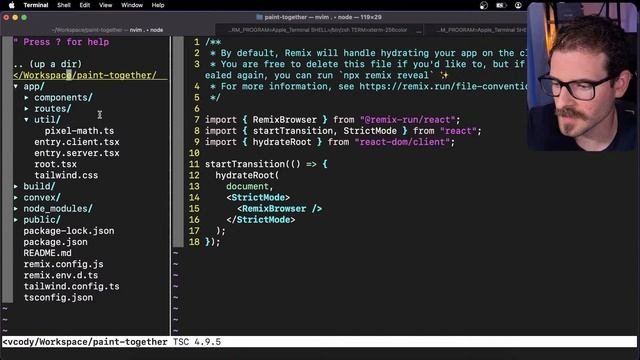Open the Terminal app menu
Screen dimensions: 640x360
click(36, 5)
